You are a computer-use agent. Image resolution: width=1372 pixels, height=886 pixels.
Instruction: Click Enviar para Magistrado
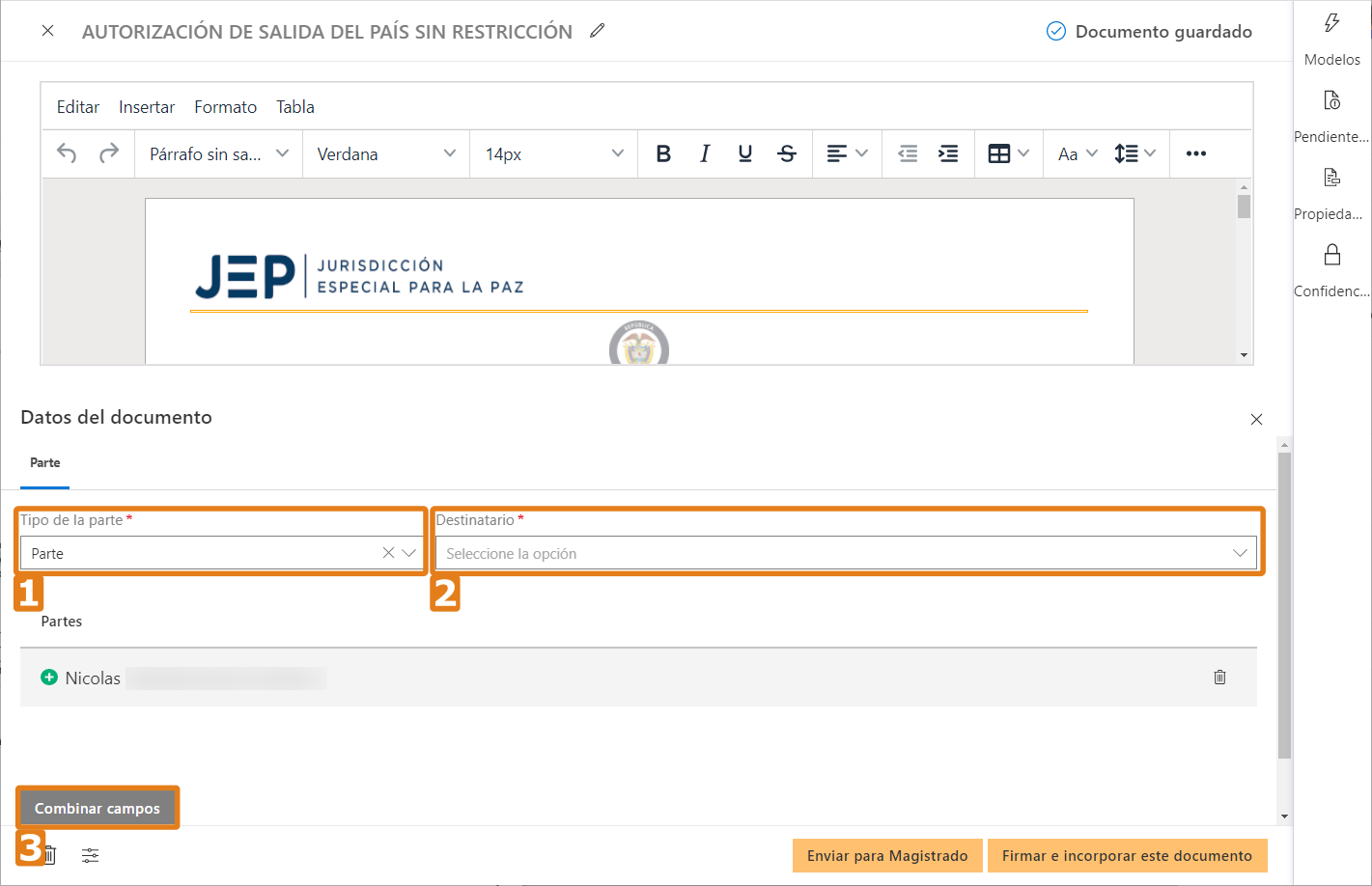(887, 856)
